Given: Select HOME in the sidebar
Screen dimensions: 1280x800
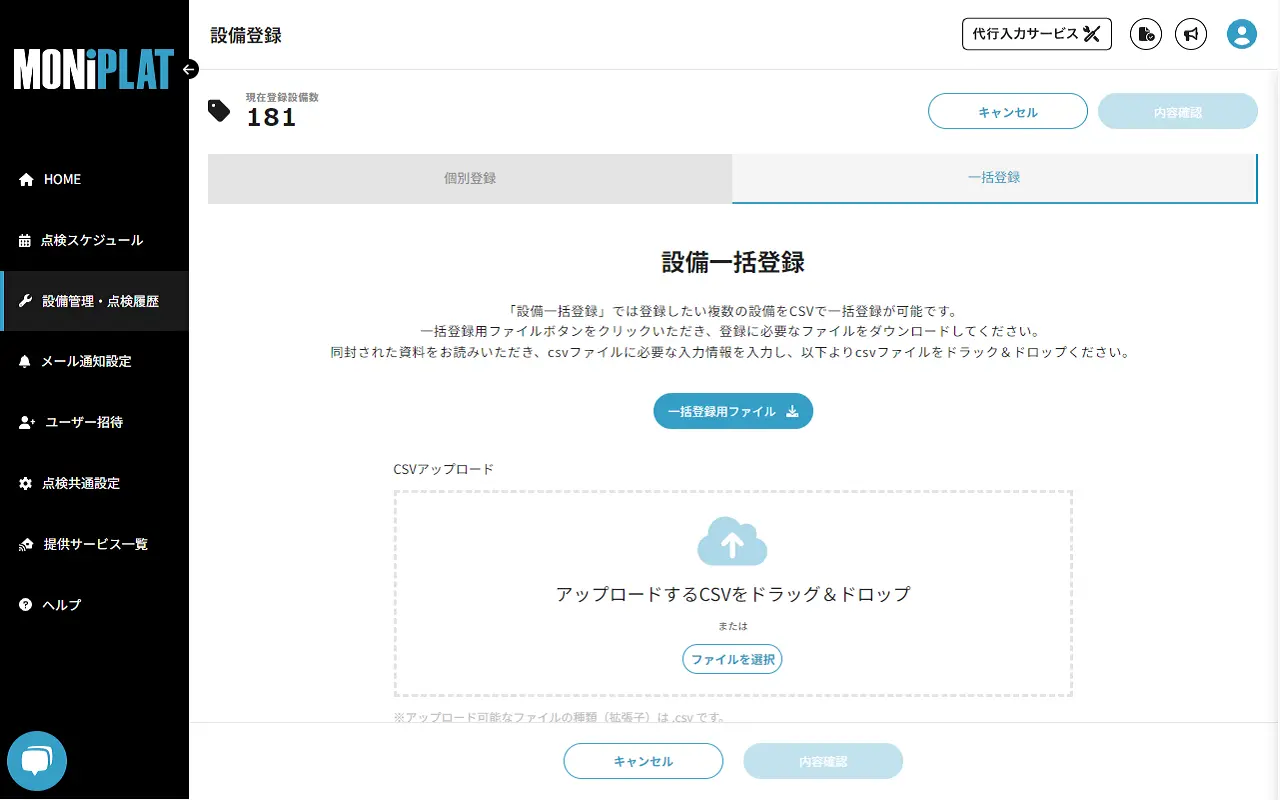Looking at the screenshot, I should click(x=64, y=179).
